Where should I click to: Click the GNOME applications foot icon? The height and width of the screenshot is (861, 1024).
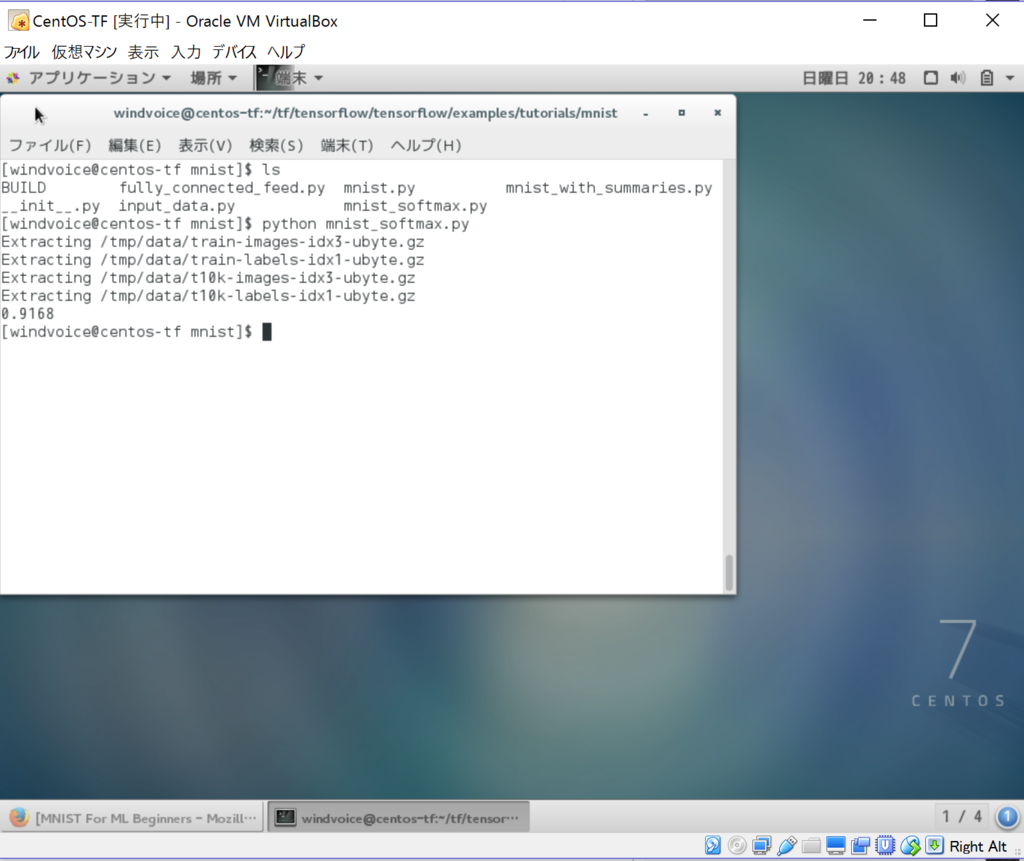pyautogui.click(x=13, y=78)
